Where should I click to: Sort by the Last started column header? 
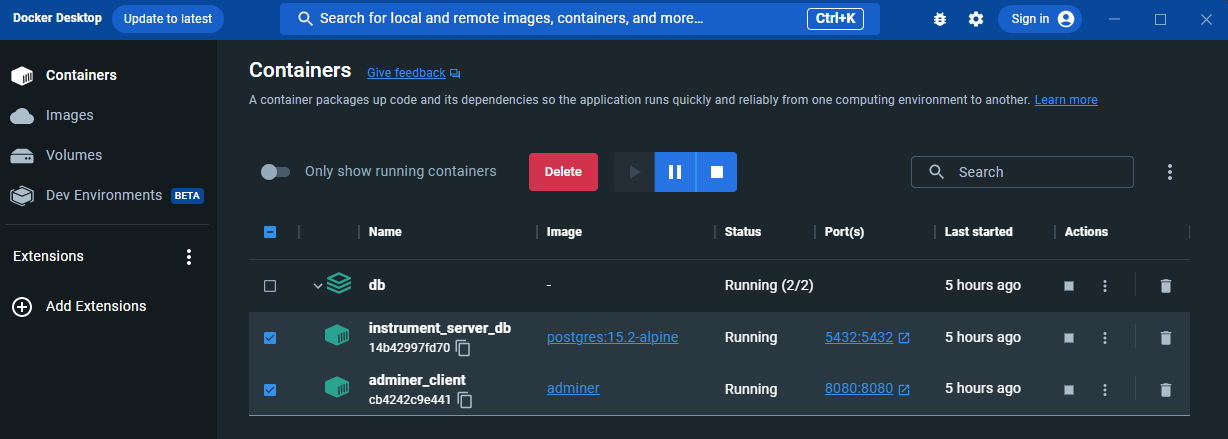(x=979, y=232)
